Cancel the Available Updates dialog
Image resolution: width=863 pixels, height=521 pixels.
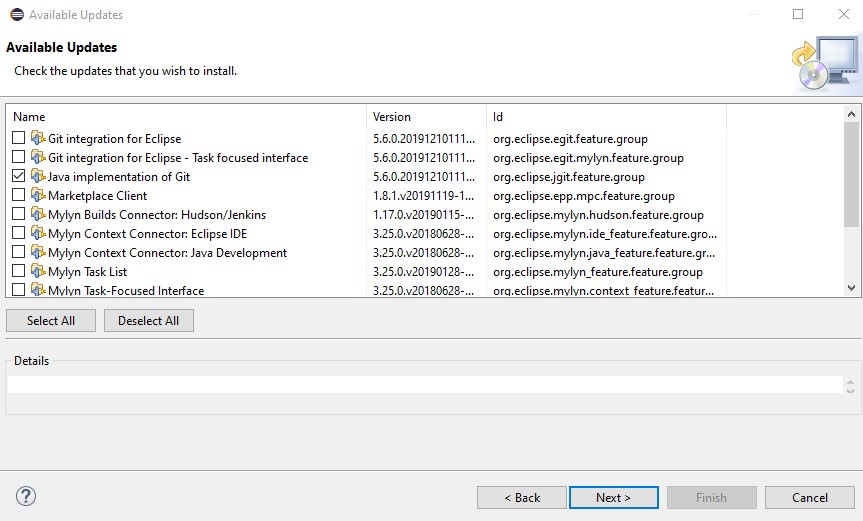[x=810, y=497]
